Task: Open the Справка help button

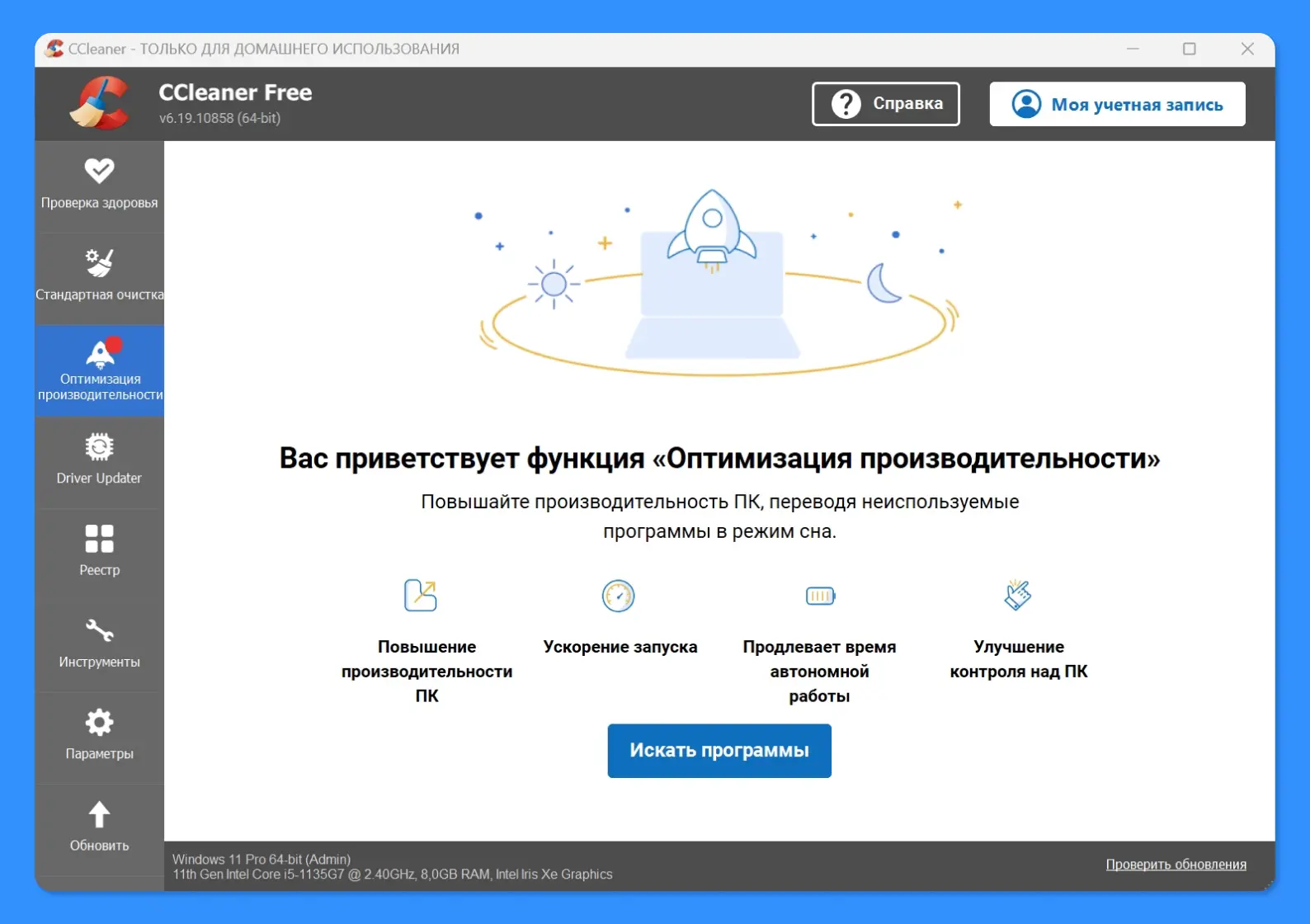Action: [886, 104]
